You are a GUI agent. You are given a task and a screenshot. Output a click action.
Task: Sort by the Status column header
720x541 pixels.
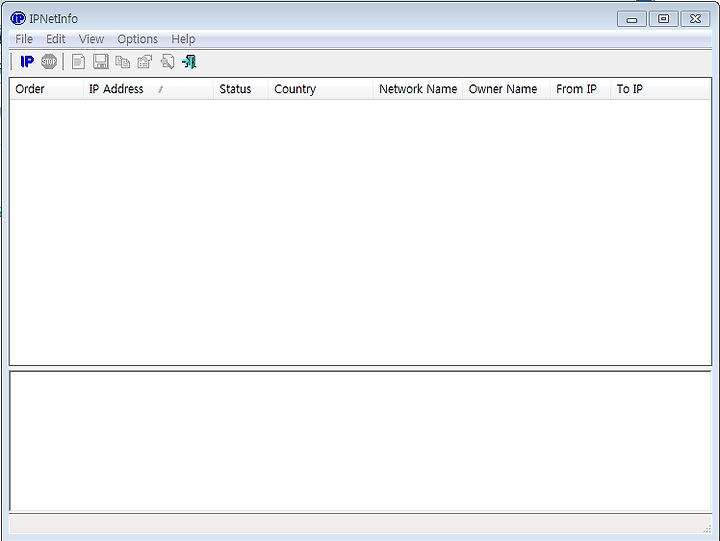[x=241, y=89]
